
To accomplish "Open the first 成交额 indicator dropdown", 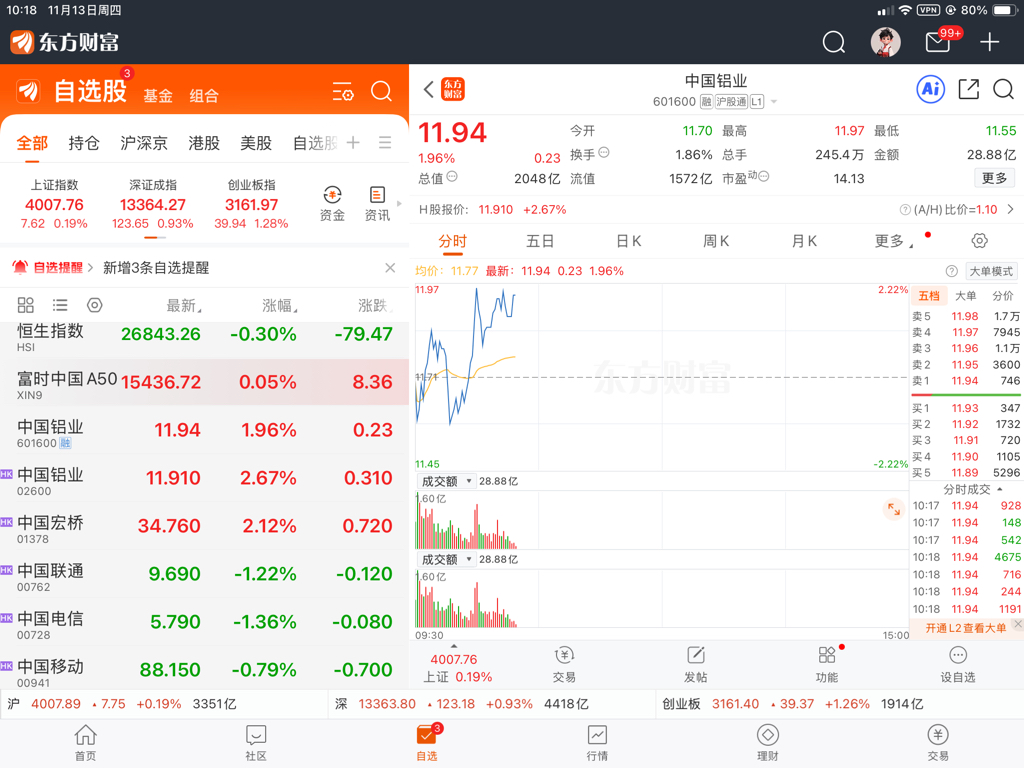I will [447, 481].
